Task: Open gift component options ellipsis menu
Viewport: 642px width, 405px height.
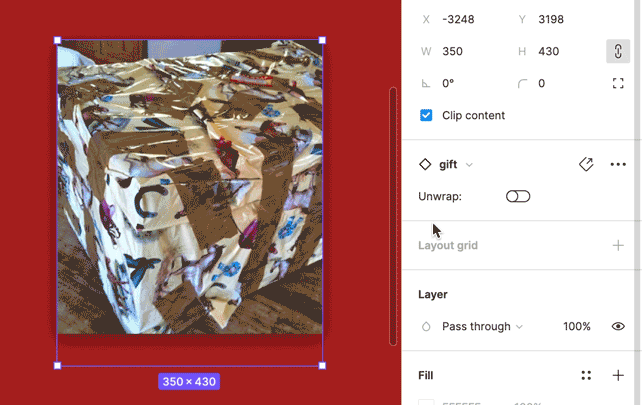Action: coord(618,164)
